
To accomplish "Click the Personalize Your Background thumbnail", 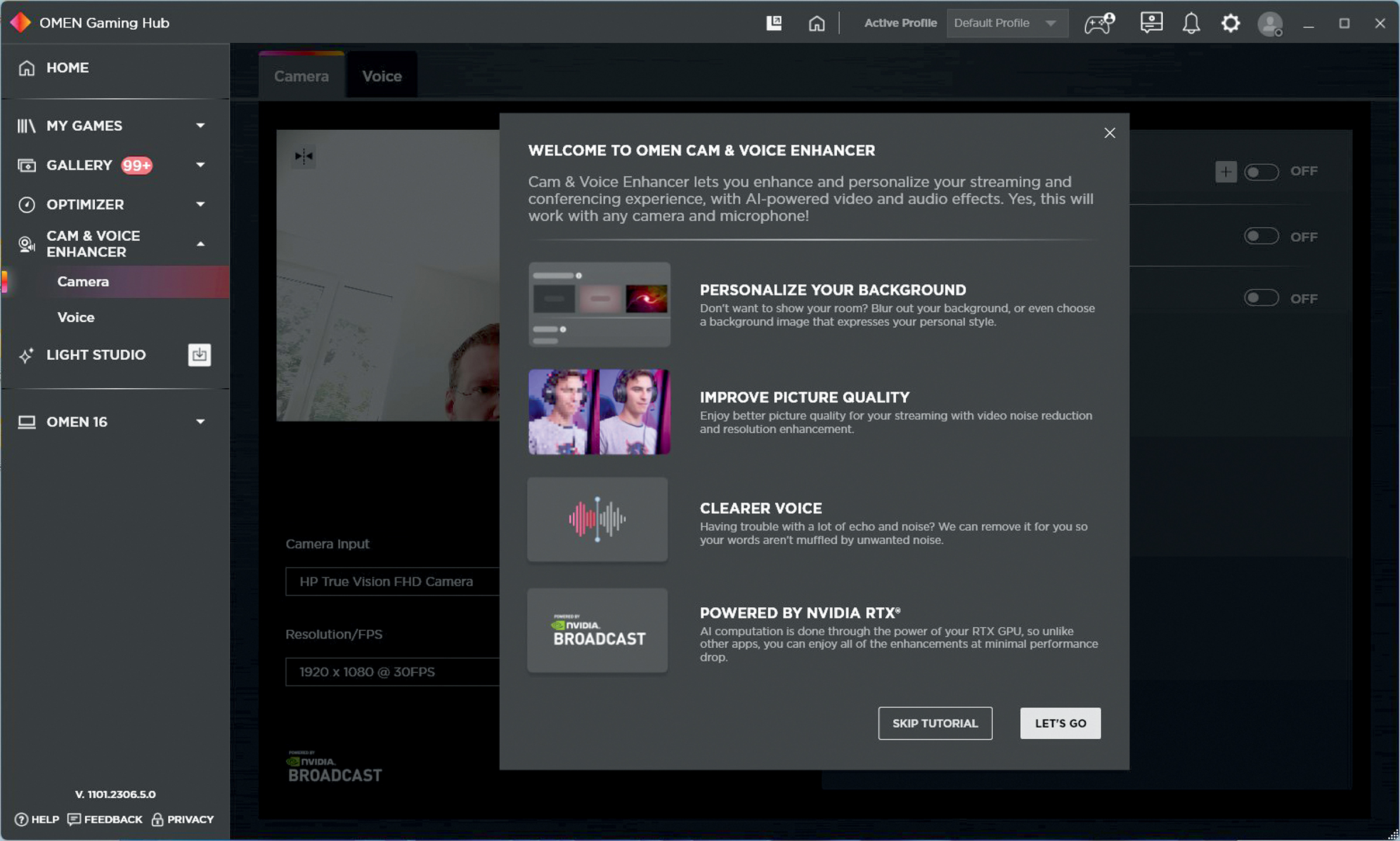I will (x=599, y=304).
